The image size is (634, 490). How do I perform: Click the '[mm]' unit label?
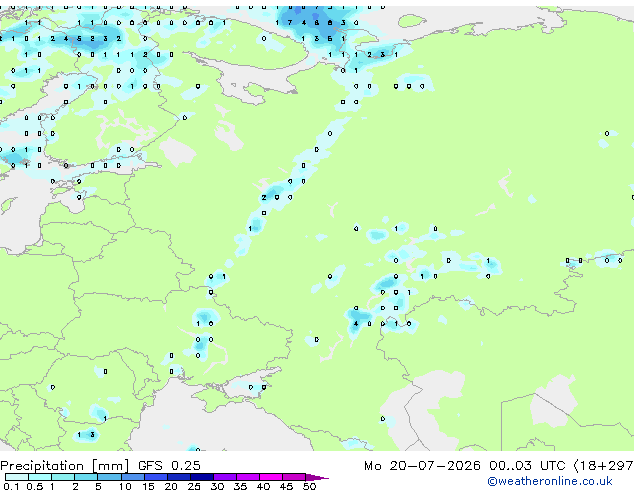coord(111,466)
